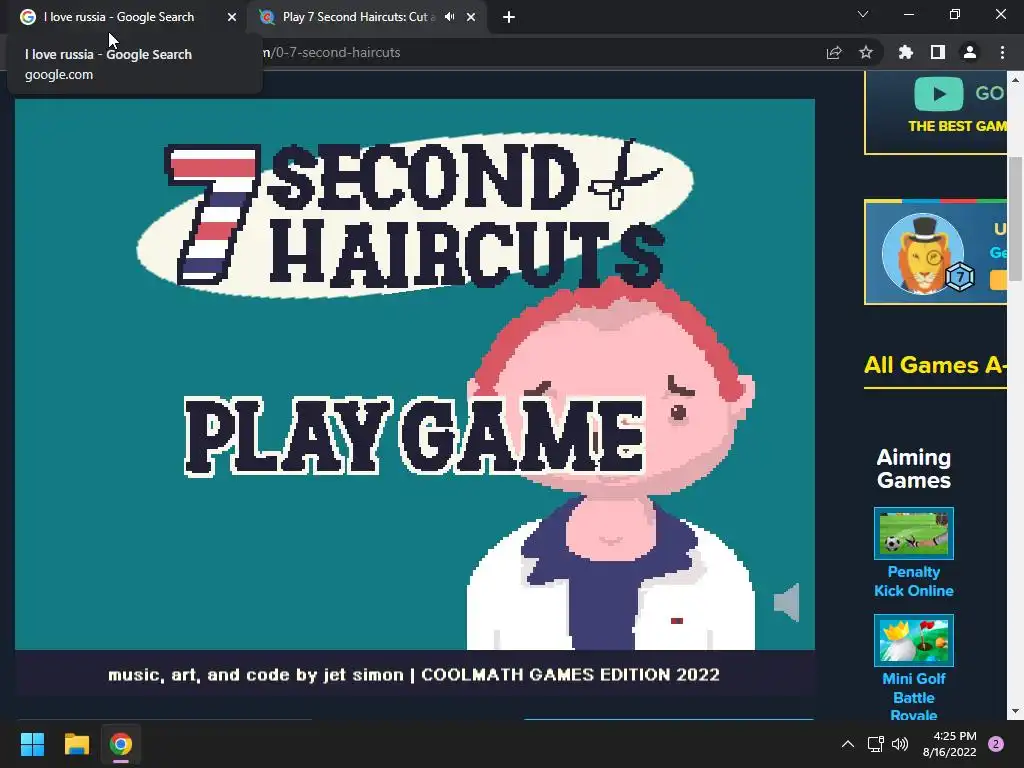Click the scrollbar up arrow
Image resolution: width=1024 pixels, height=768 pixels.
pyautogui.click(x=1015, y=80)
